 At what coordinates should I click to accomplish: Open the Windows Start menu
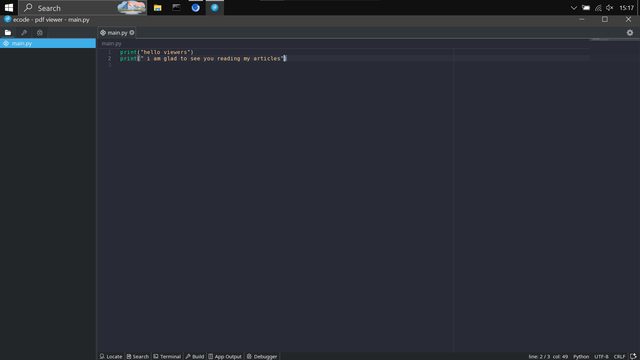pos(9,8)
